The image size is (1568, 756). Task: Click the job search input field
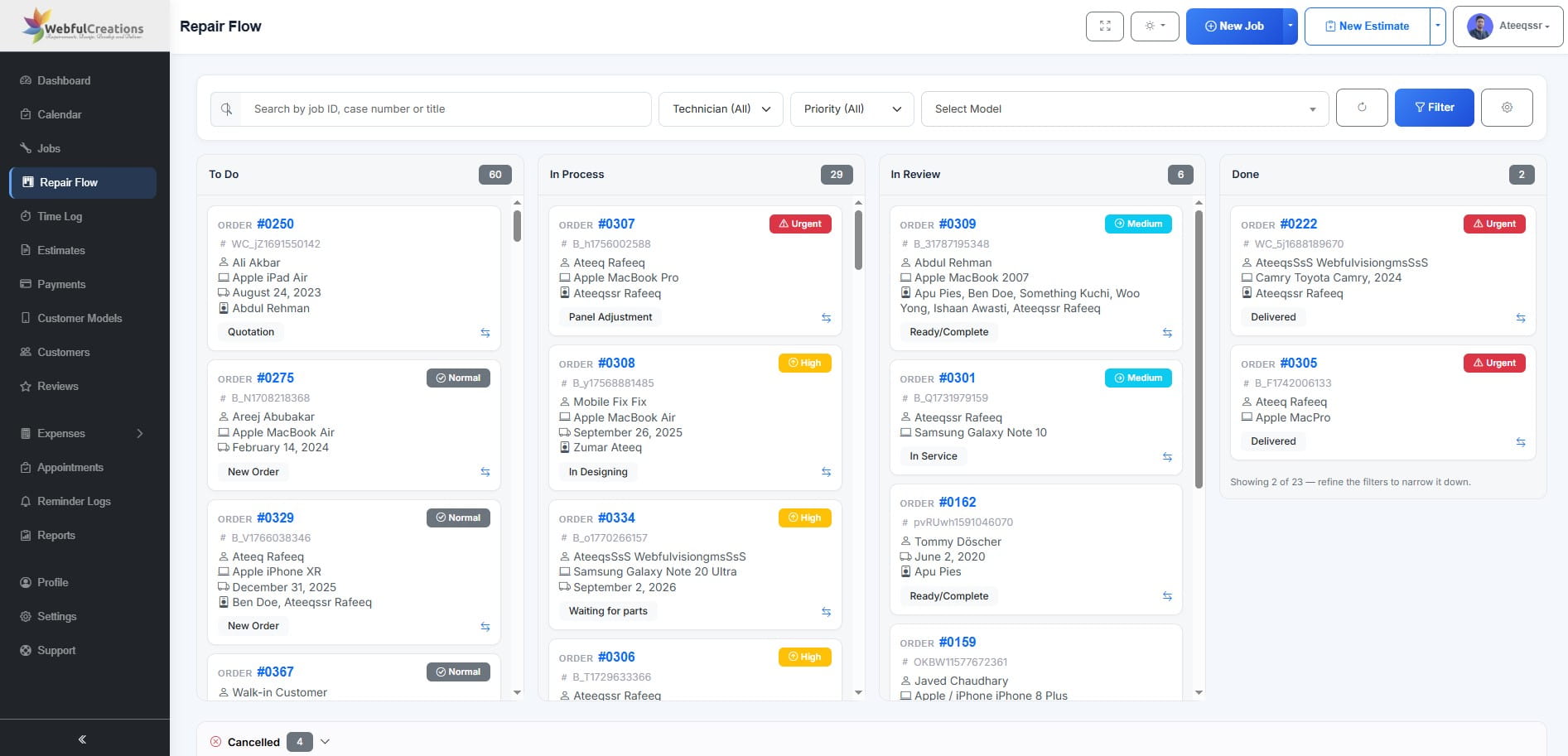[x=446, y=109]
